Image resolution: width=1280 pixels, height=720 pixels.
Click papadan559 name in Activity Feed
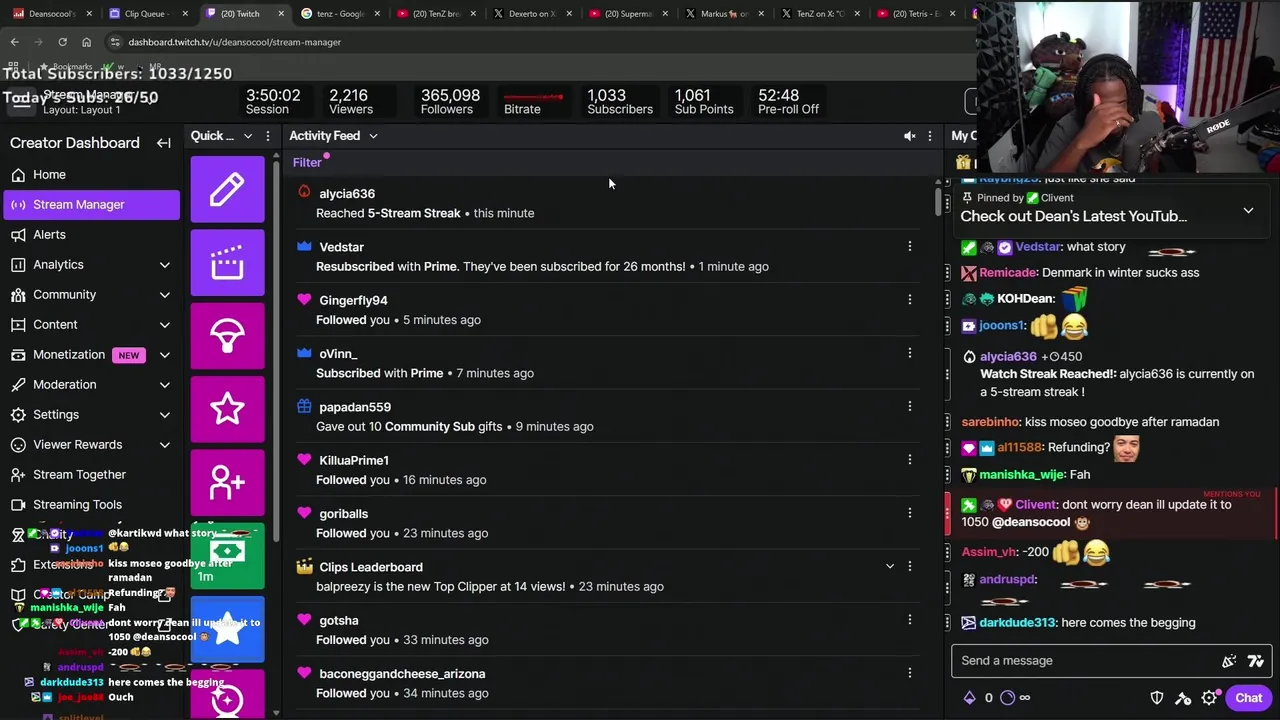click(355, 407)
